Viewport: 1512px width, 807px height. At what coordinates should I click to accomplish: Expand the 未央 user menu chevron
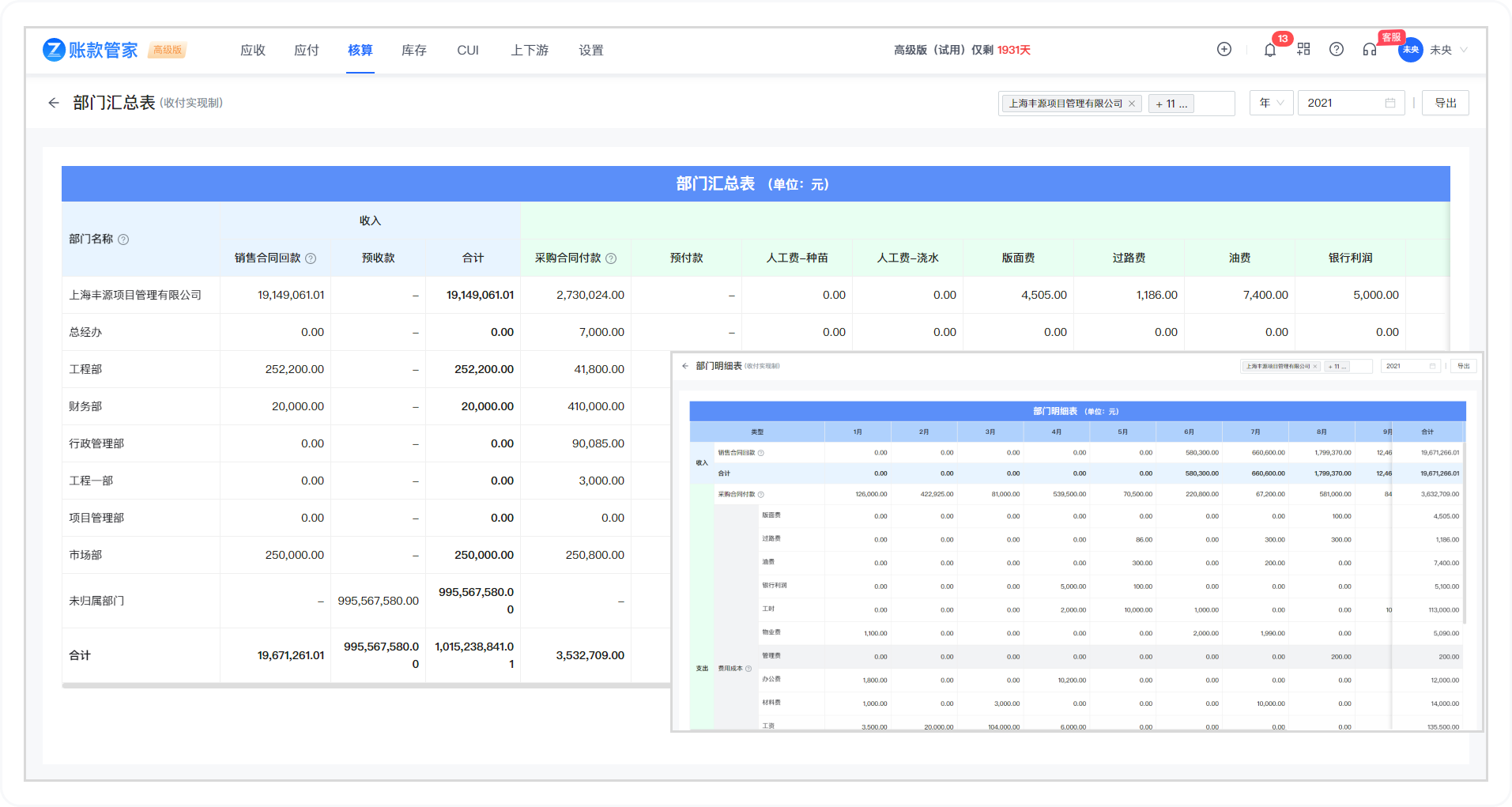pyautogui.click(x=1464, y=50)
